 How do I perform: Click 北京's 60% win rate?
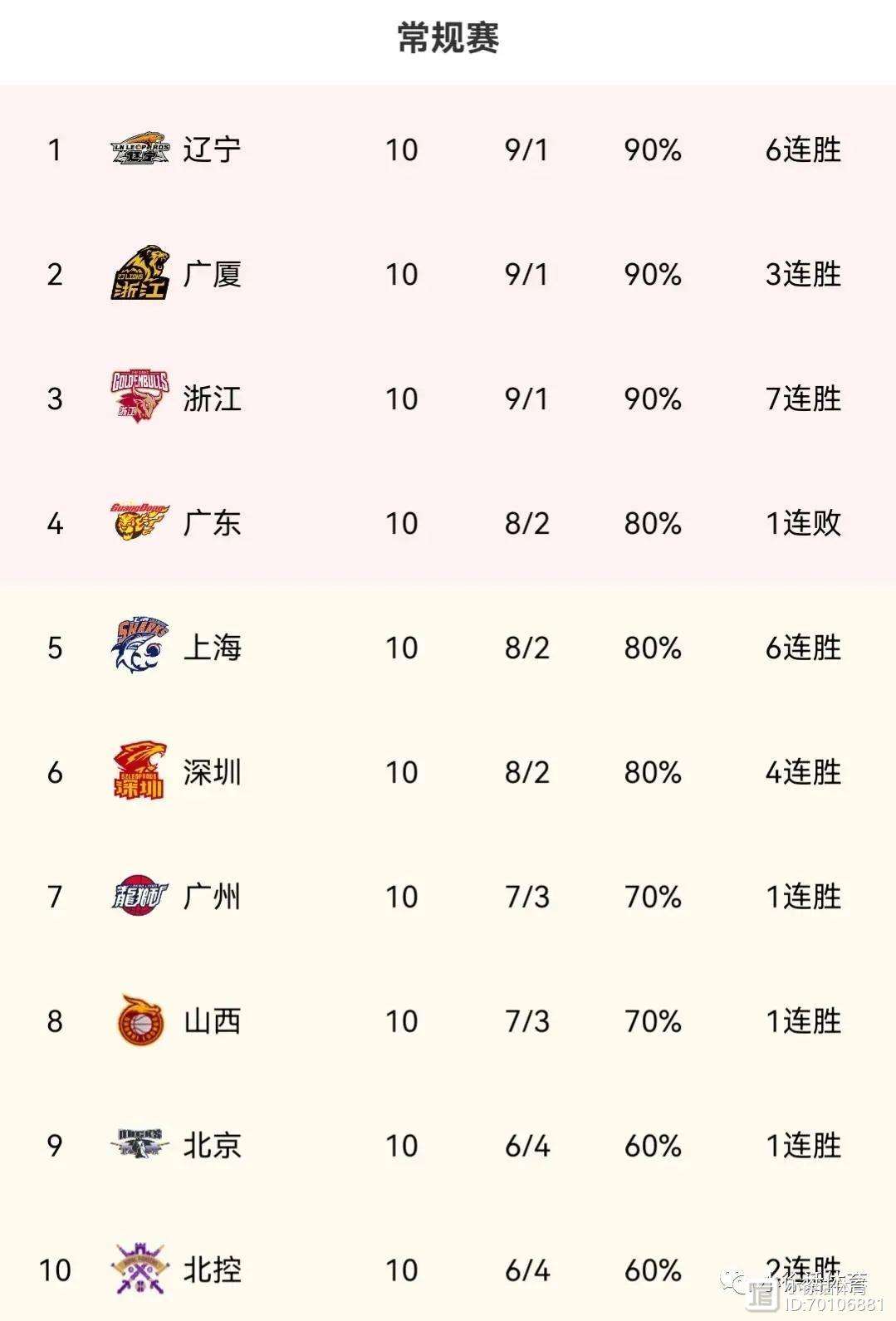pyautogui.click(x=653, y=1146)
